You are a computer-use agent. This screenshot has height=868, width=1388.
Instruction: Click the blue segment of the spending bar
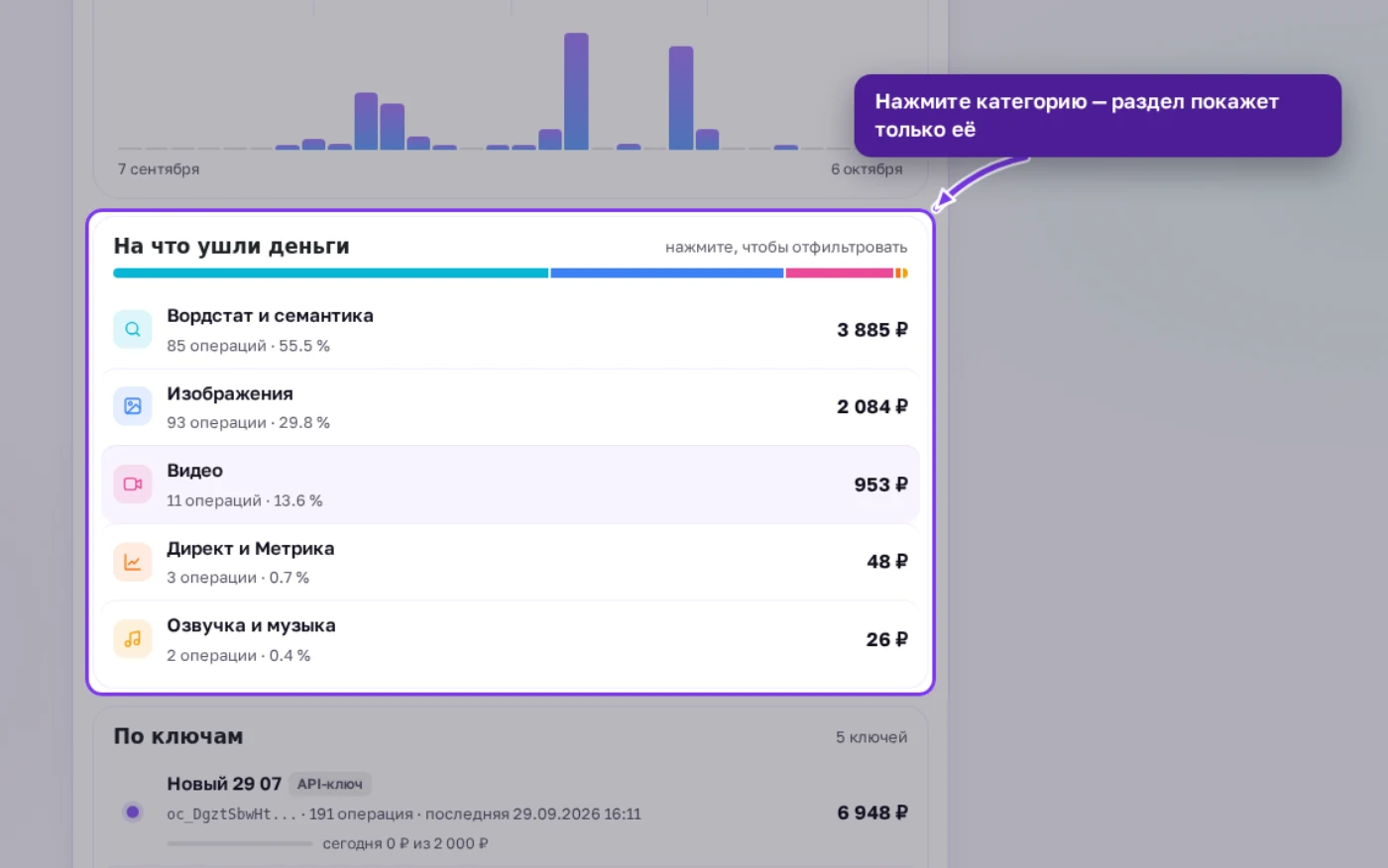(x=667, y=272)
